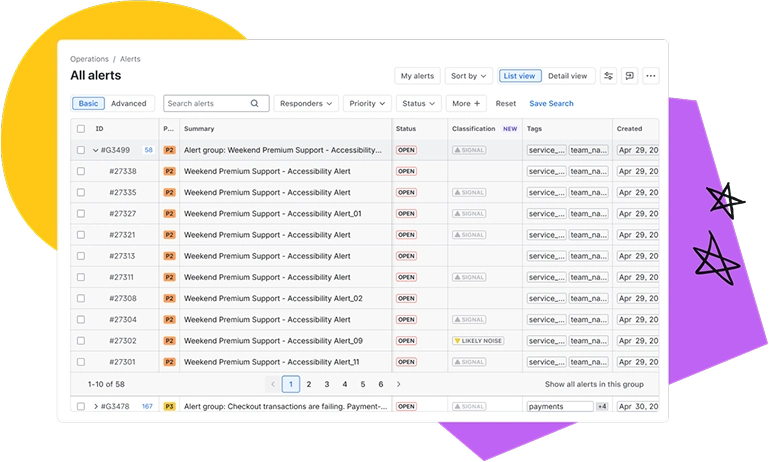Check the box for alert #27338
The width and height of the screenshot is (769, 462).
click(x=81, y=171)
